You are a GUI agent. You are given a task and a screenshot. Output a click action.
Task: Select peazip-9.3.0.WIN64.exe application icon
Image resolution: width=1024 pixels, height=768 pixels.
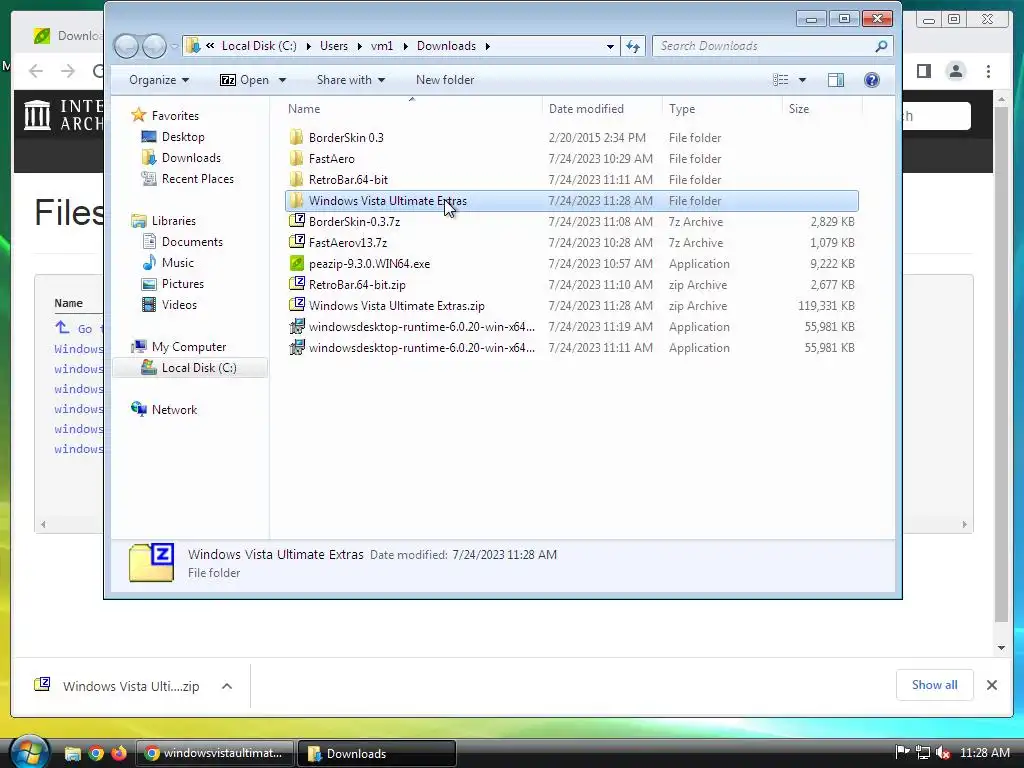coord(297,263)
